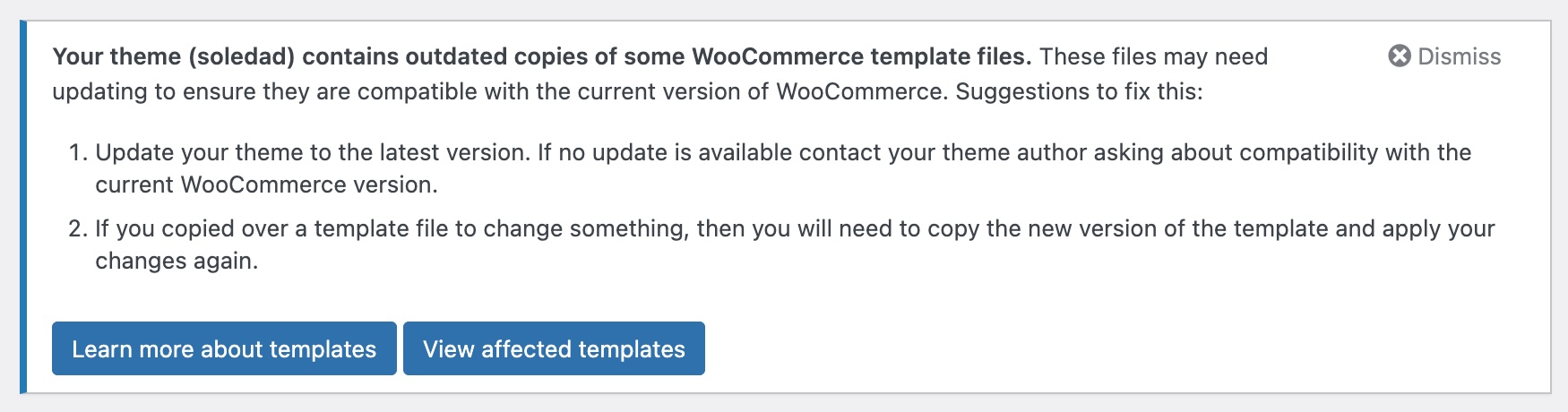Open the Learn more about templates button
Image resolution: width=1568 pixels, height=412 pixels.
[x=224, y=348]
